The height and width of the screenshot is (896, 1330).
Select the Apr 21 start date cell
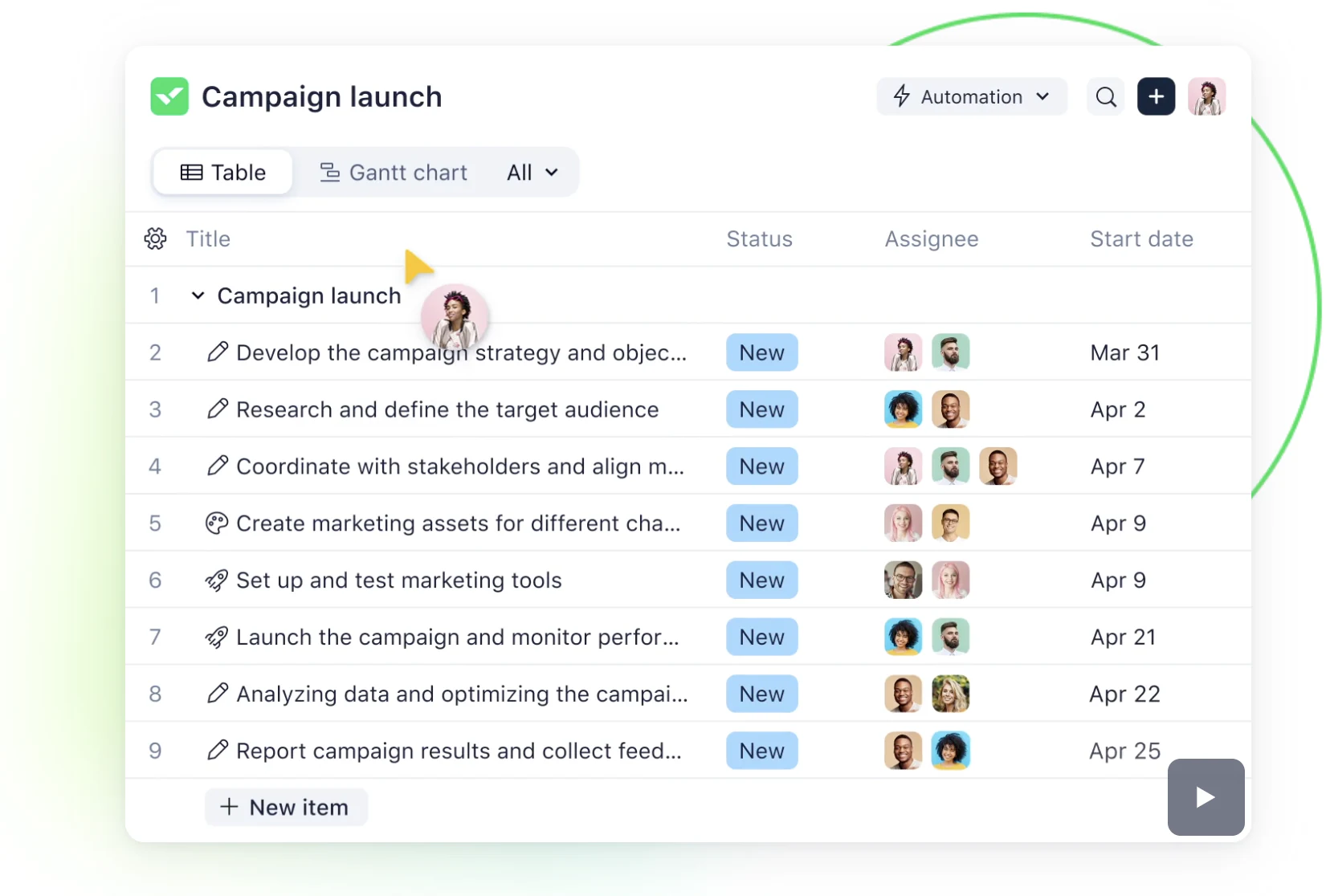[x=1123, y=637]
